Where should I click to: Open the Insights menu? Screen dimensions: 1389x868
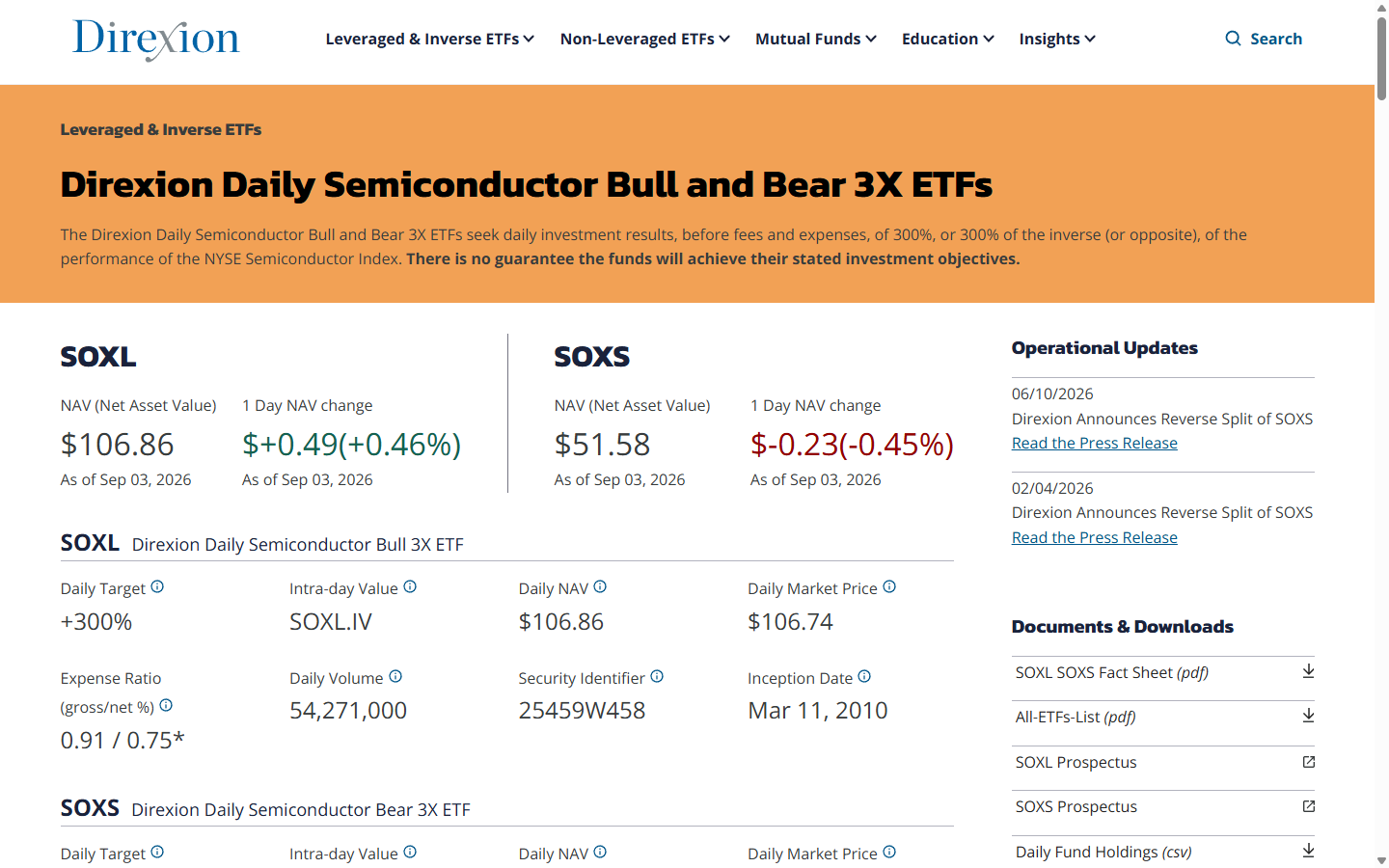click(x=1057, y=39)
